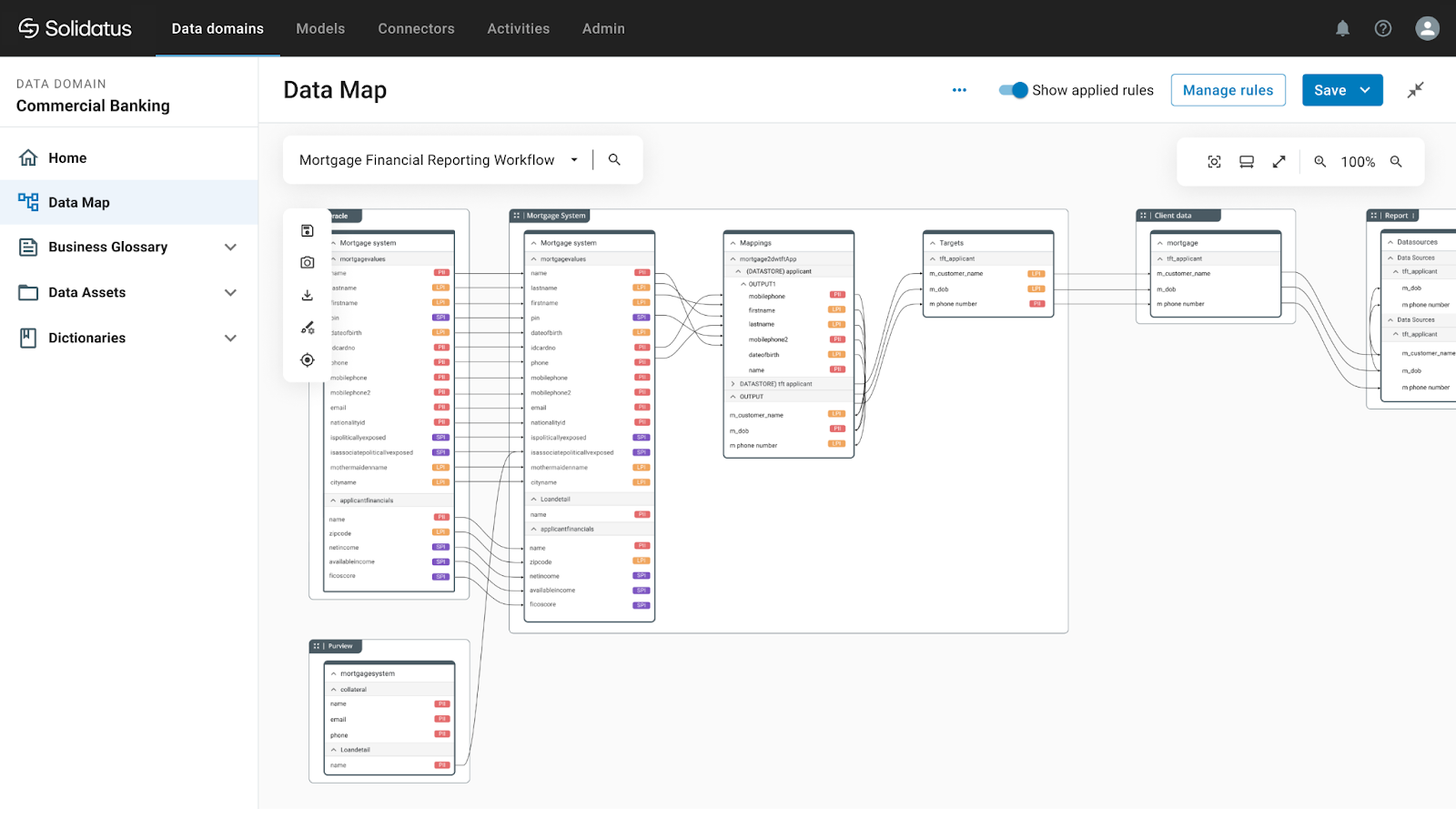Go to Home in the sidebar
Viewport: 1456px width, 819px height.
[x=129, y=157]
